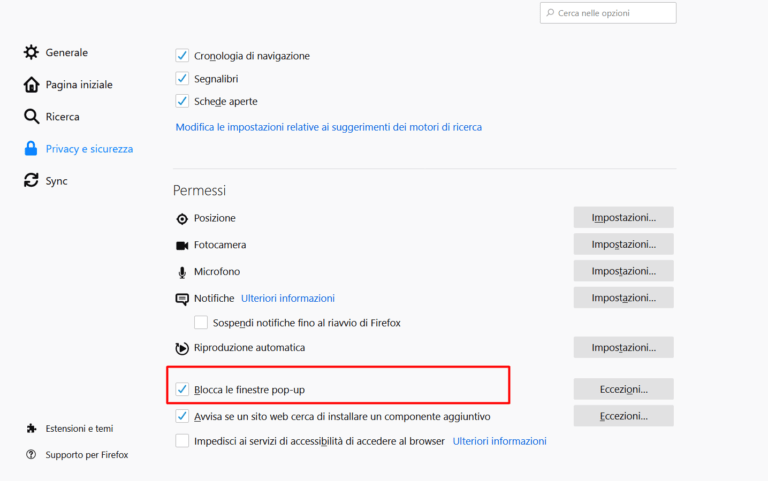Click the Supporto per Firefox help icon
The image size is (768, 481).
point(32,455)
